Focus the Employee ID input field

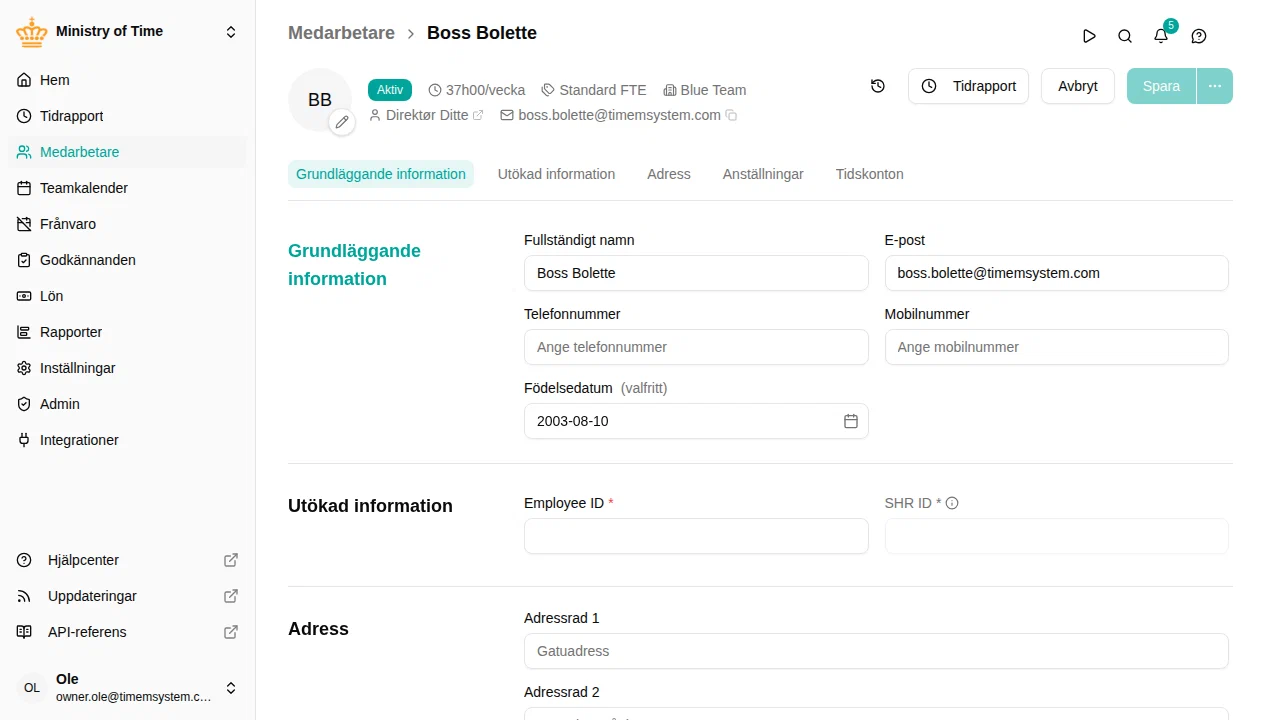point(696,536)
